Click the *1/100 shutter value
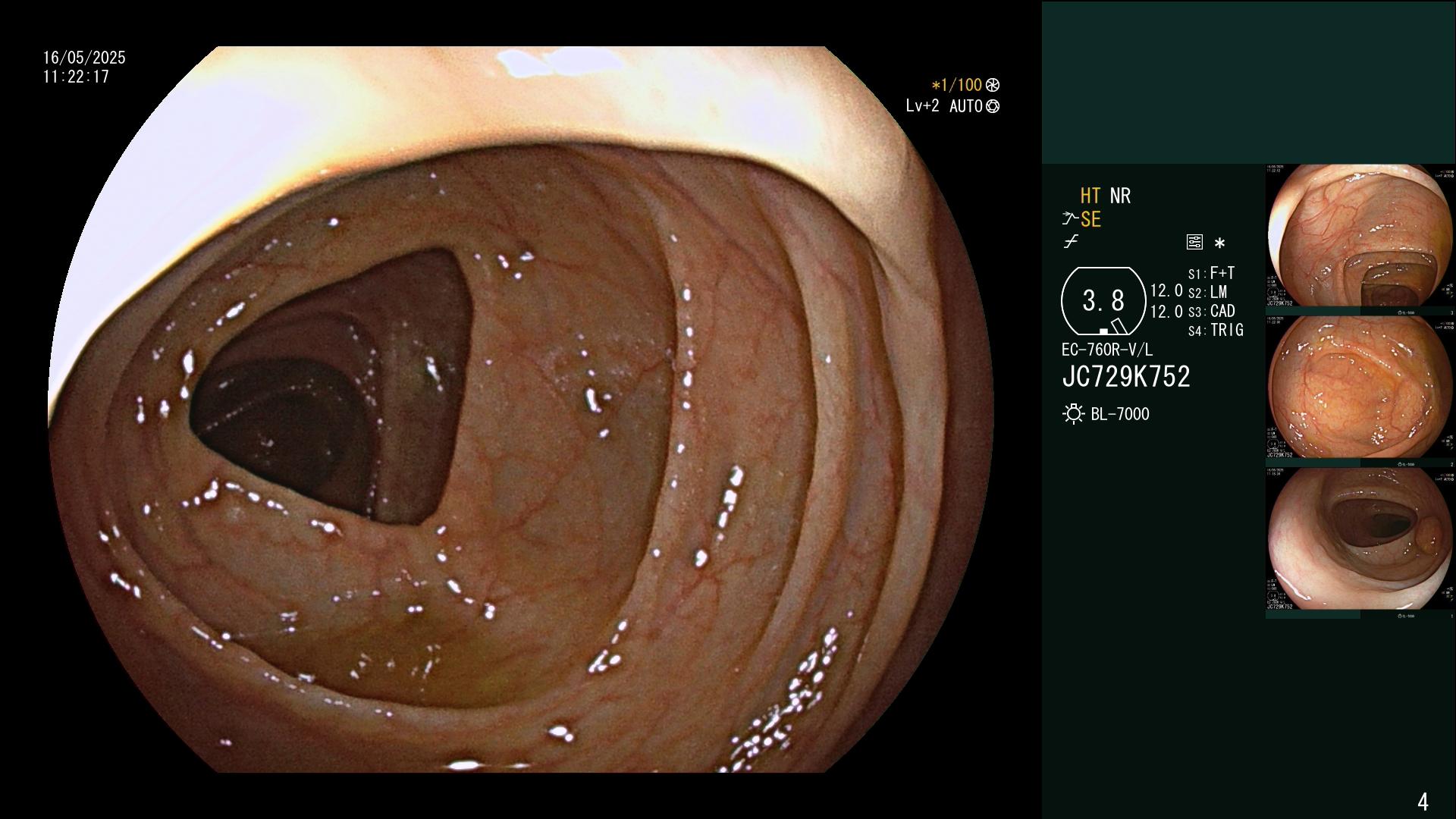This screenshot has width=1456, height=819. point(957,85)
